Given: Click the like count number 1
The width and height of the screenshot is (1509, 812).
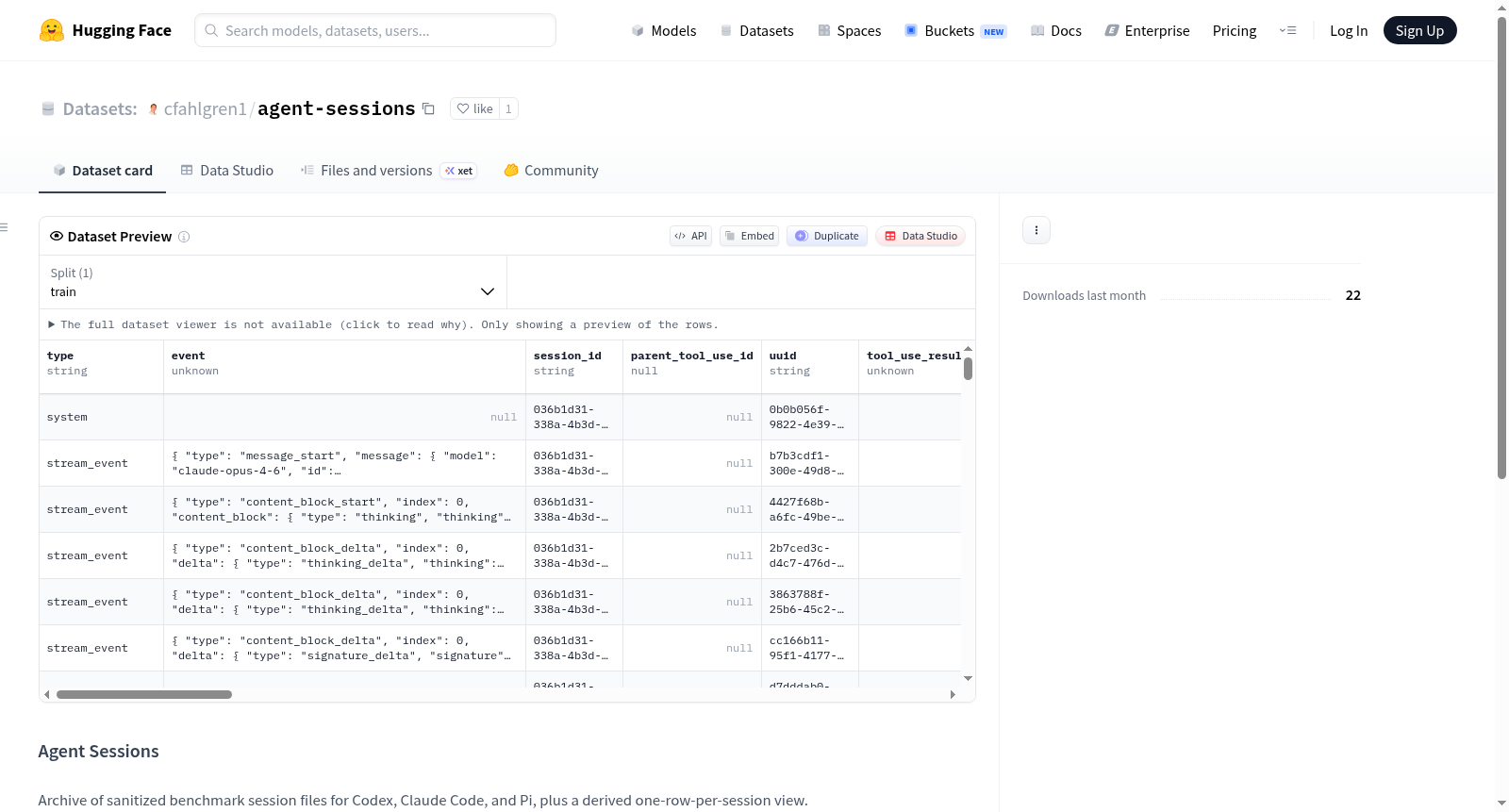Looking at the screenshot, I should coord(508,108).
